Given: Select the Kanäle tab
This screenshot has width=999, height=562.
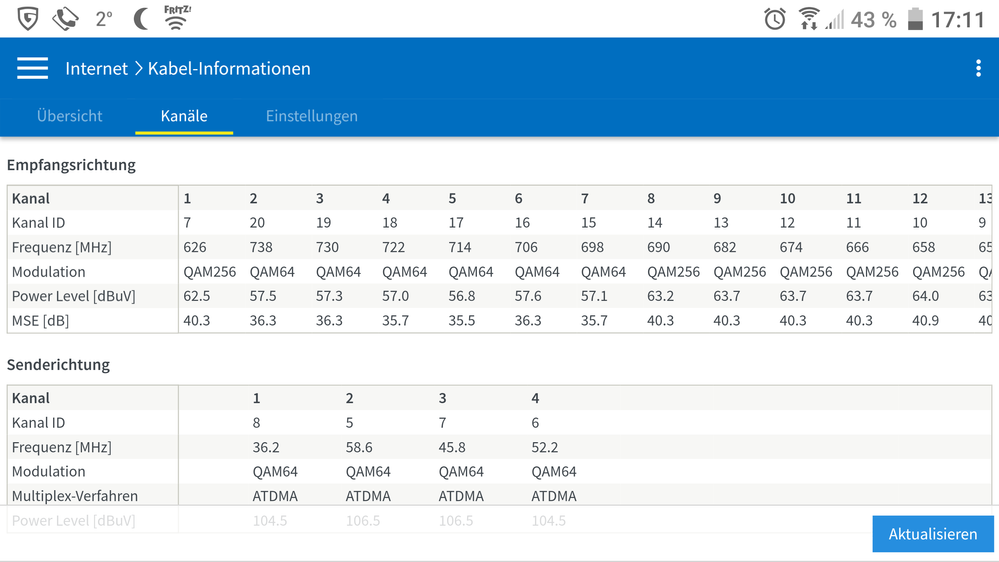Looking at the screenshot, I should (x=184, y=116).
